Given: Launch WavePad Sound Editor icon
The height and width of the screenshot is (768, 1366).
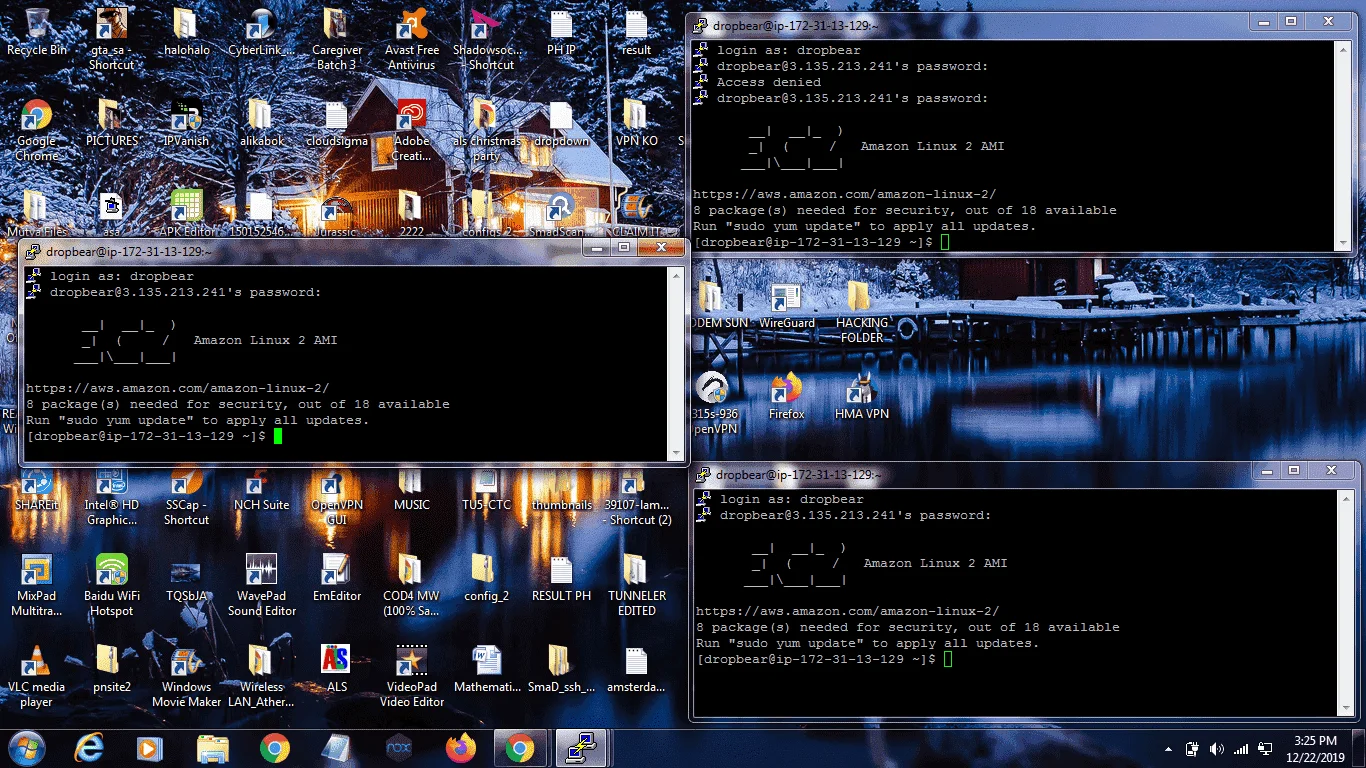Looking at the screenshot, I should coord(261,586).
